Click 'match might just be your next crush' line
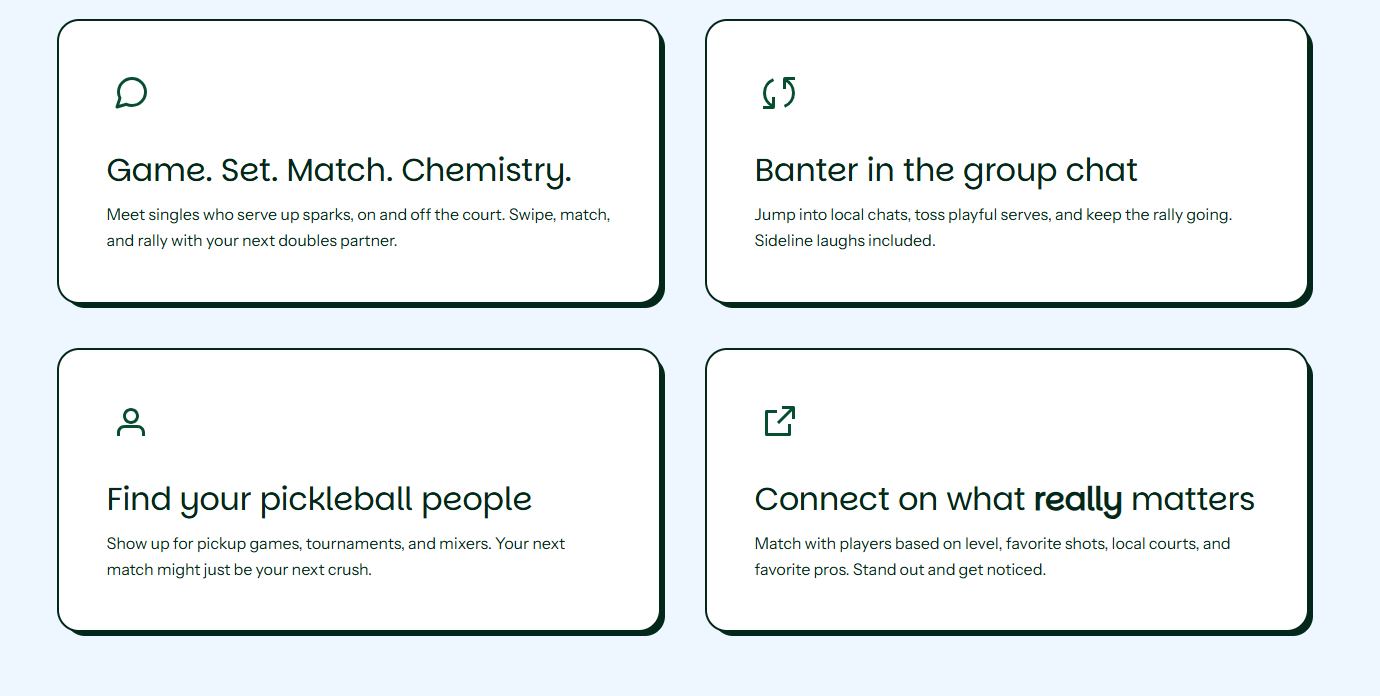 tap(239, 570)
